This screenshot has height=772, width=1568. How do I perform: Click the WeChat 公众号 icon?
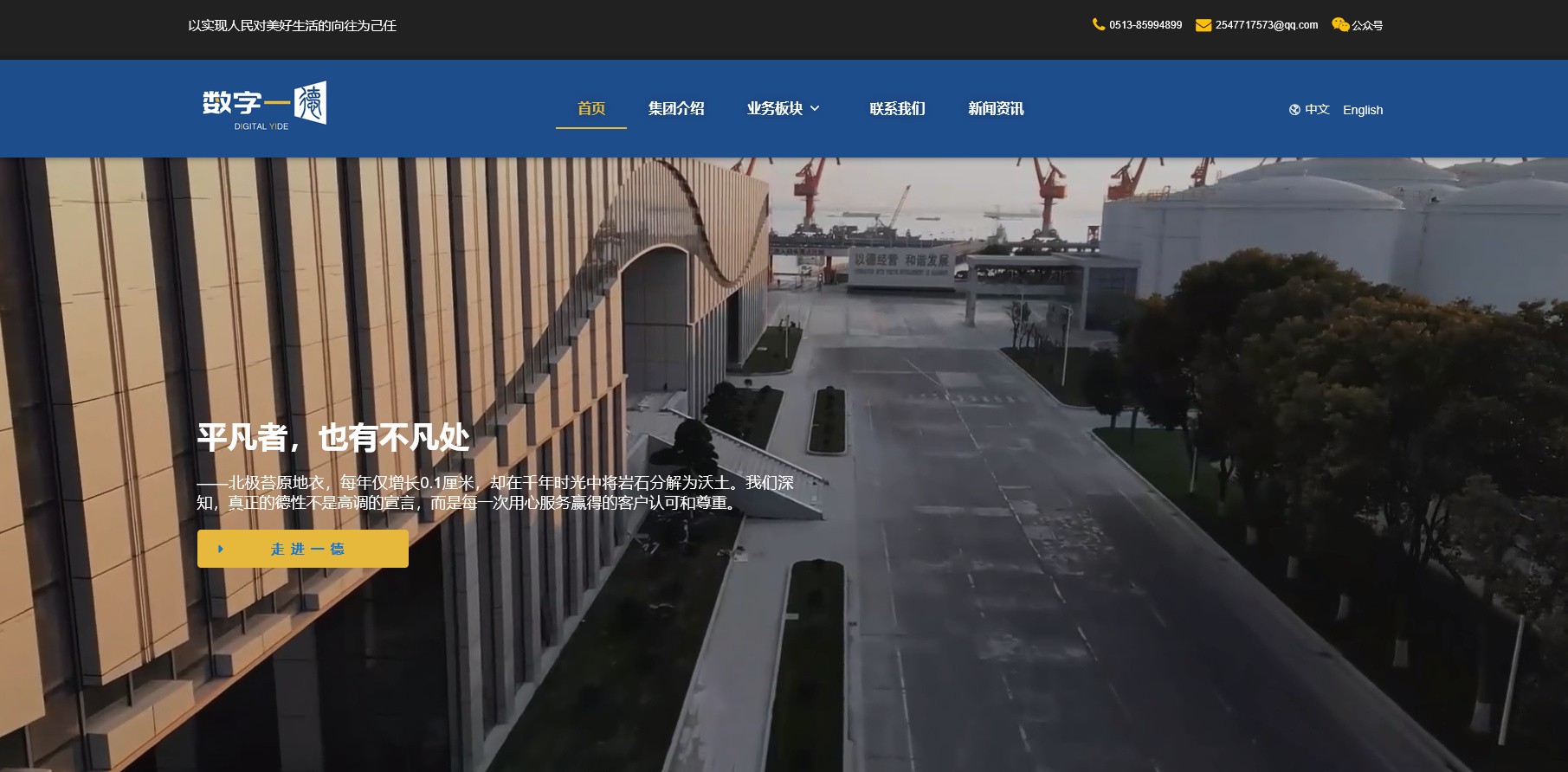[x=1339, y=24]
